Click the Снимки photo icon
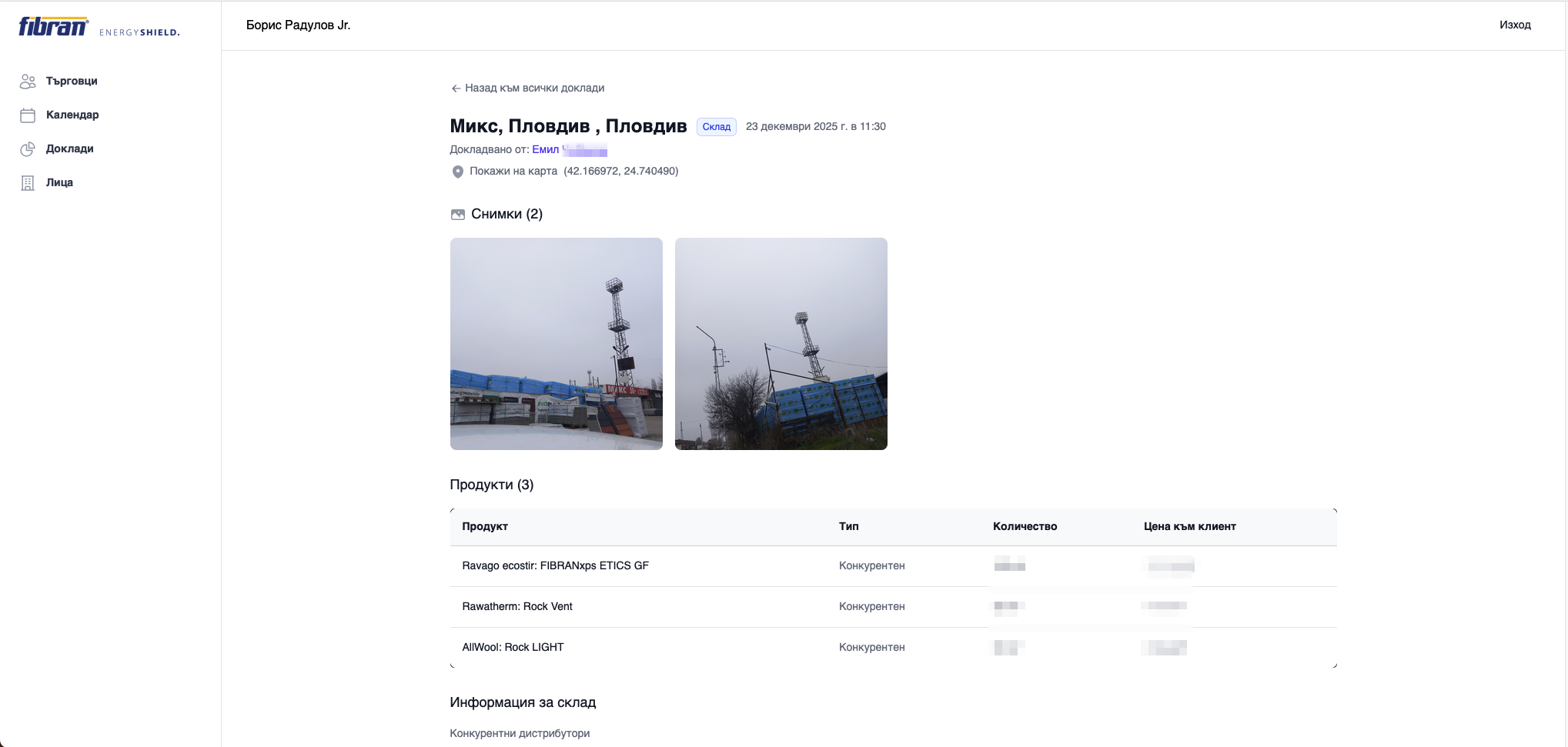Viewport: 1568px width, 747px height. point(458,215)
